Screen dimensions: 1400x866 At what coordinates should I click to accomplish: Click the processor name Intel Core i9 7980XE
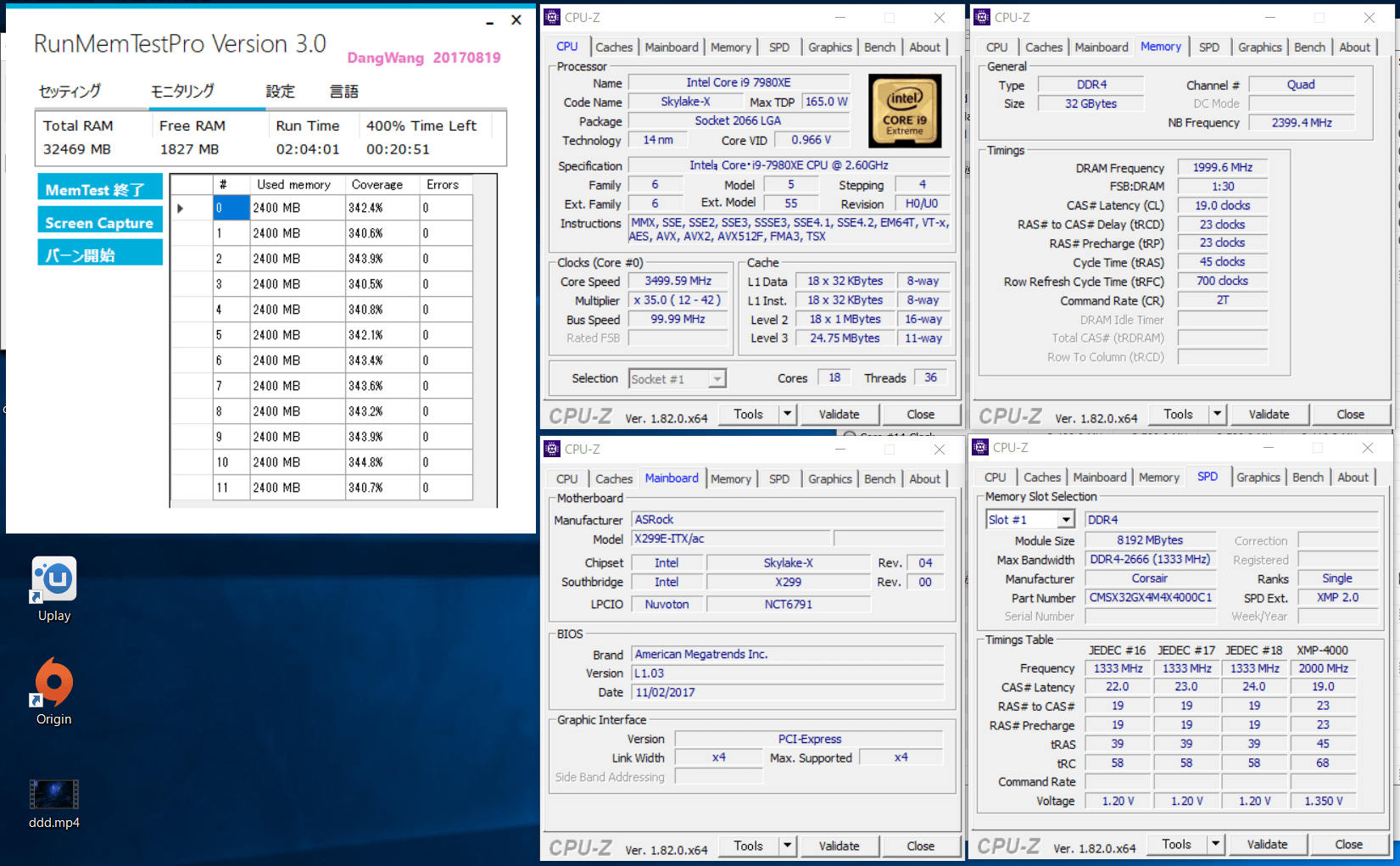tap(739, 82)
